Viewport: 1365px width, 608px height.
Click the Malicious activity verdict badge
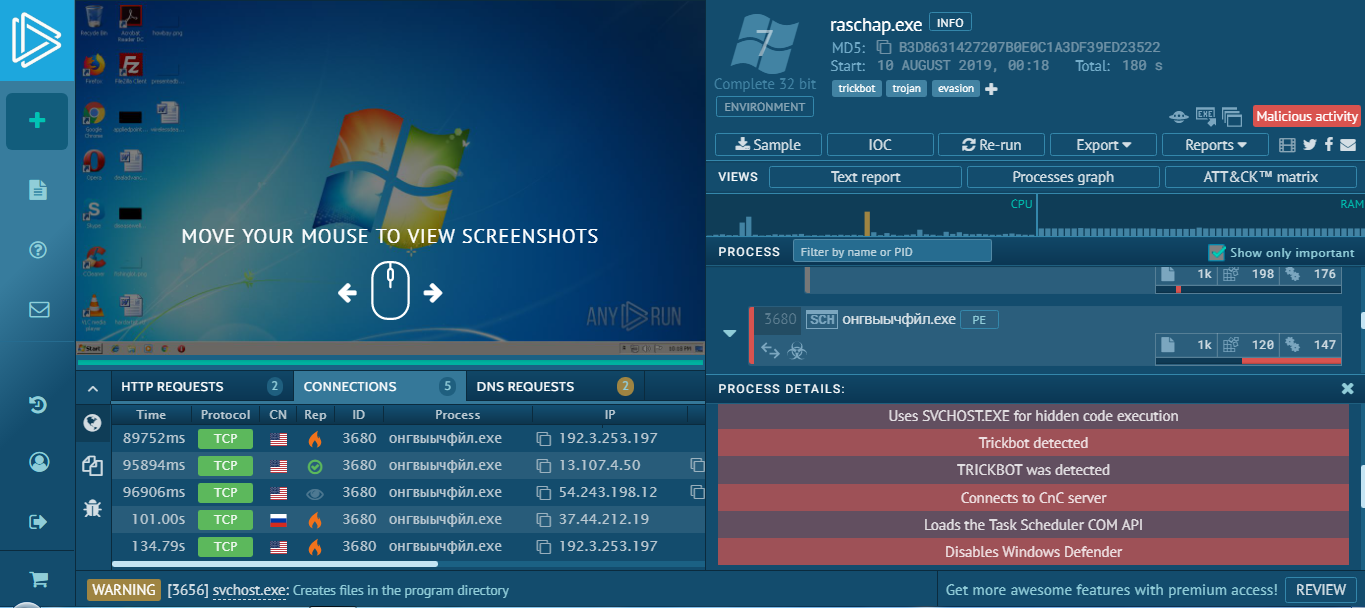tap(1307, 117)
